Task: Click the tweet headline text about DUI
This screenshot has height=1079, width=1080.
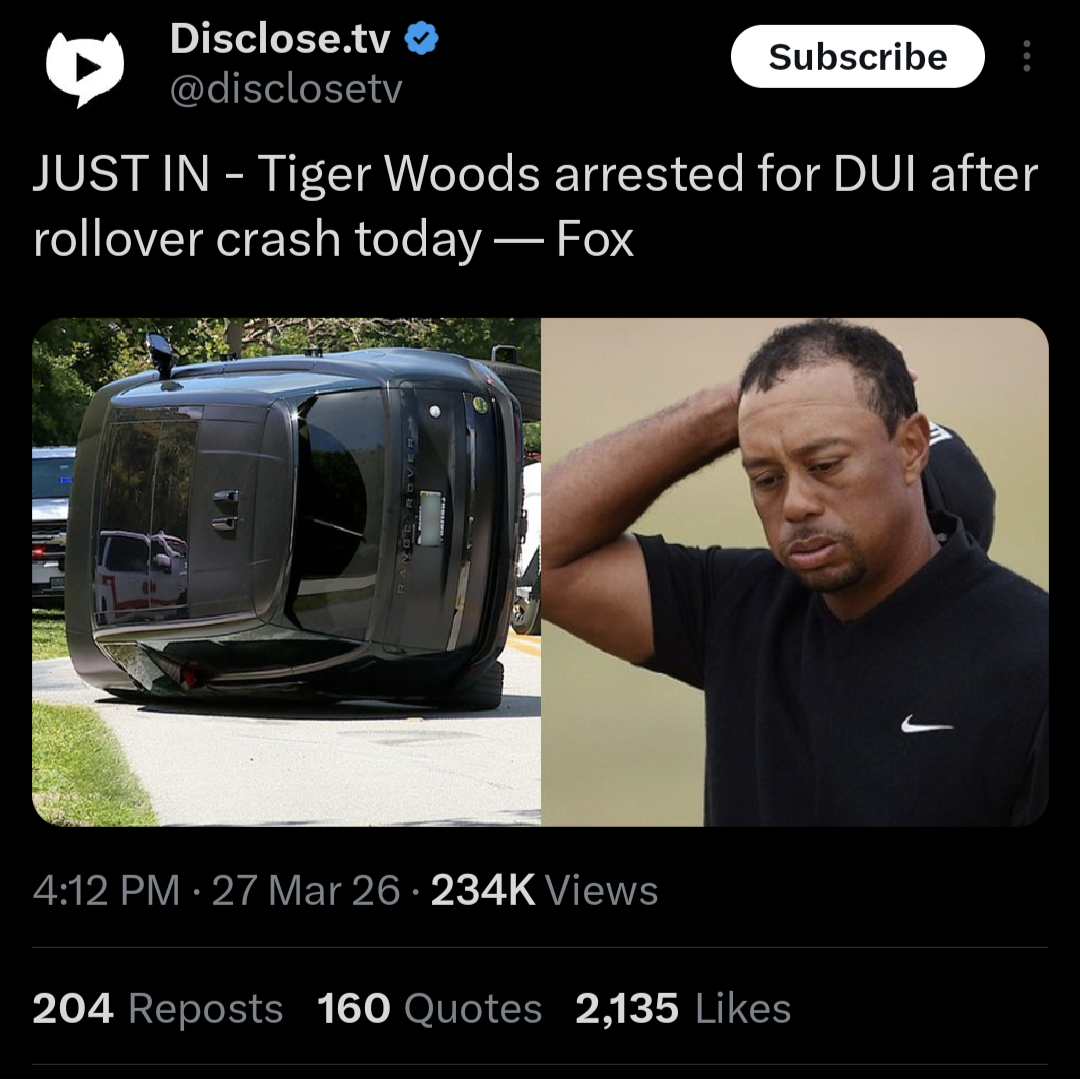Action: tap(535, 207)
